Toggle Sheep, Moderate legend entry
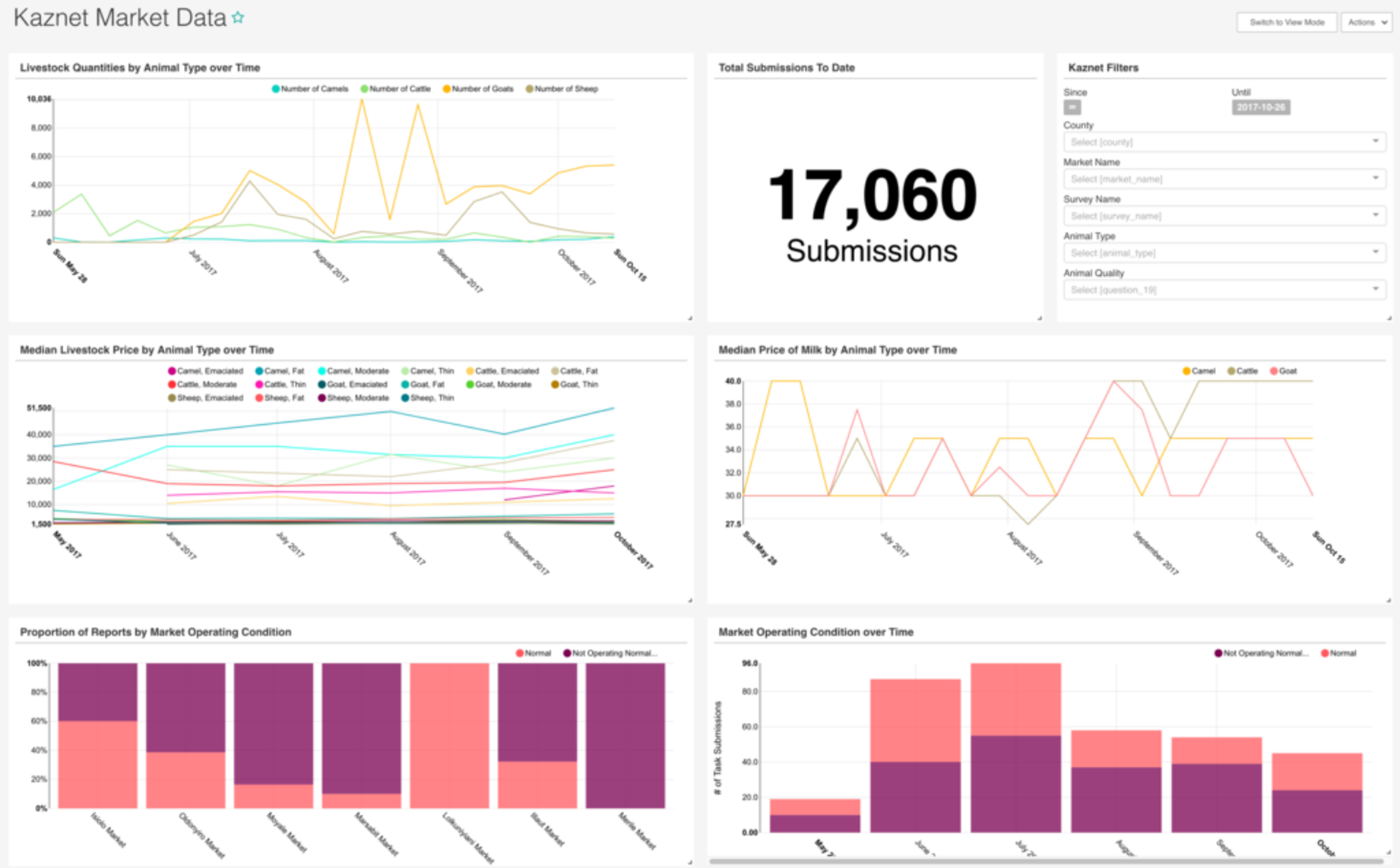 (x=353, y=398)
